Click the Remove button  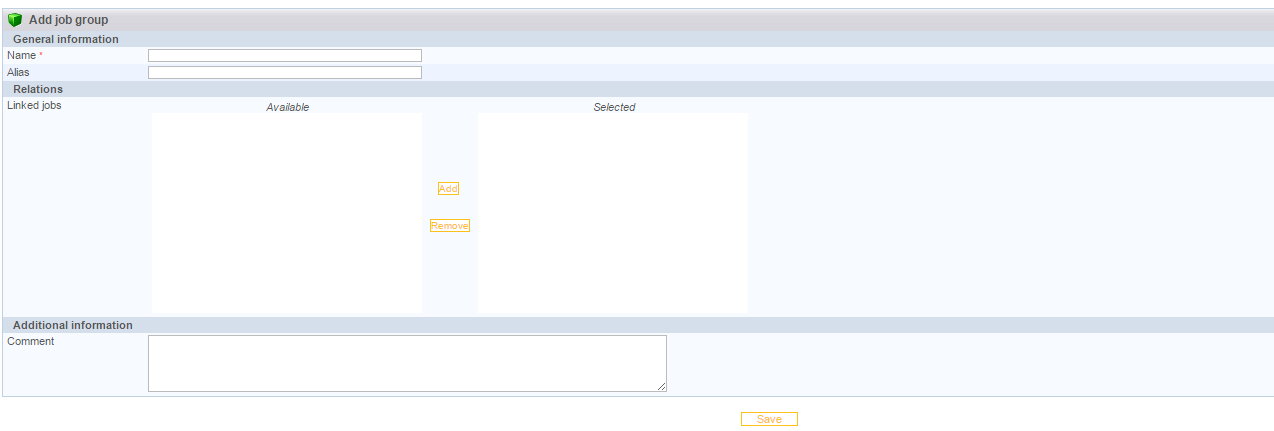pyautogui.click(x=450, y=226)
